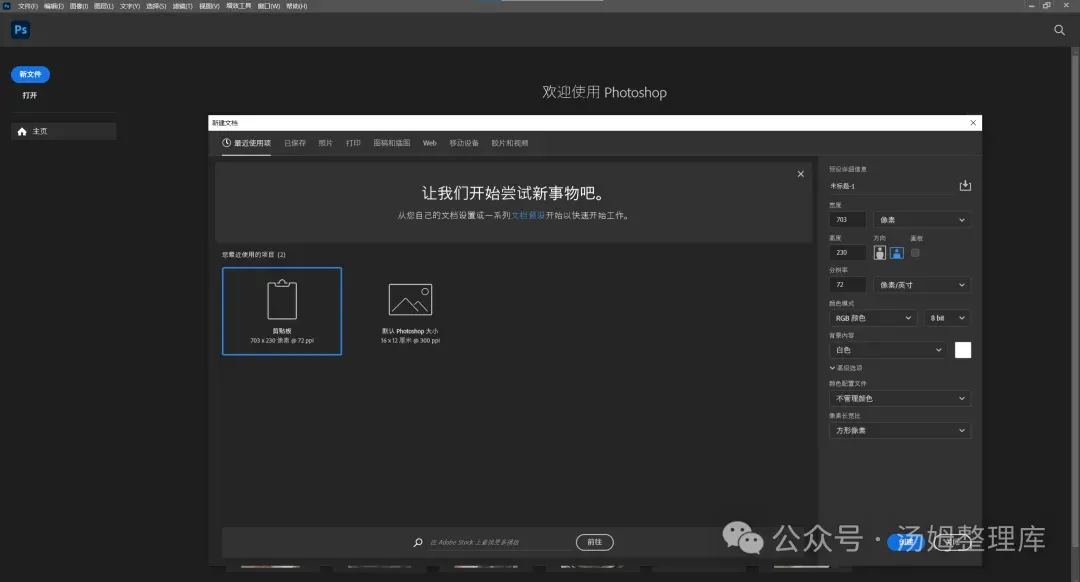Follow the 文档预设 link

click(528, 216)
